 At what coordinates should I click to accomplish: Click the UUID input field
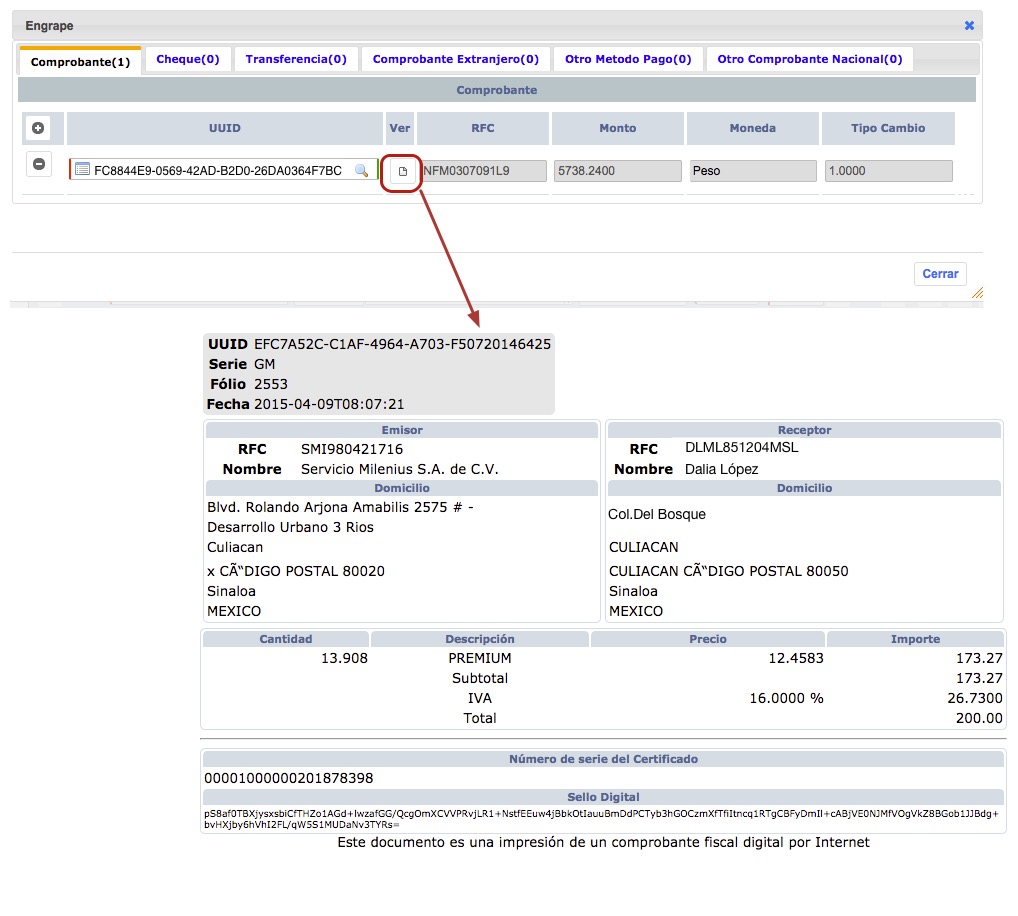pyautogui.click(x=223, y=171)
